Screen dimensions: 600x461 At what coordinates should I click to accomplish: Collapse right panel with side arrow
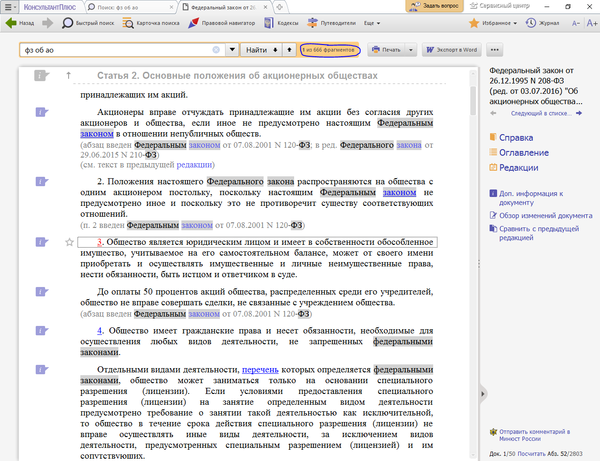[483, 394]
